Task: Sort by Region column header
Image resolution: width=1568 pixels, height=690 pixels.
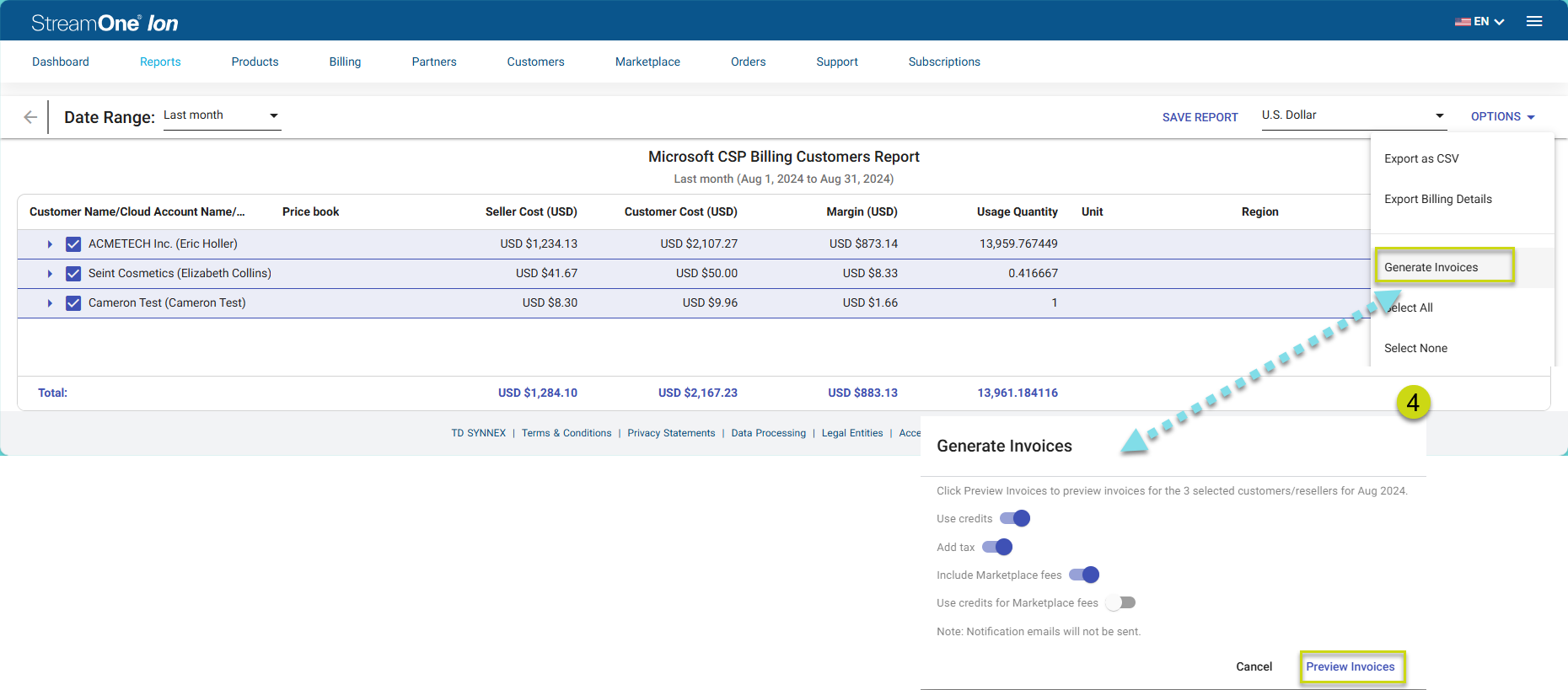Action: click(x=1259, y=211)
